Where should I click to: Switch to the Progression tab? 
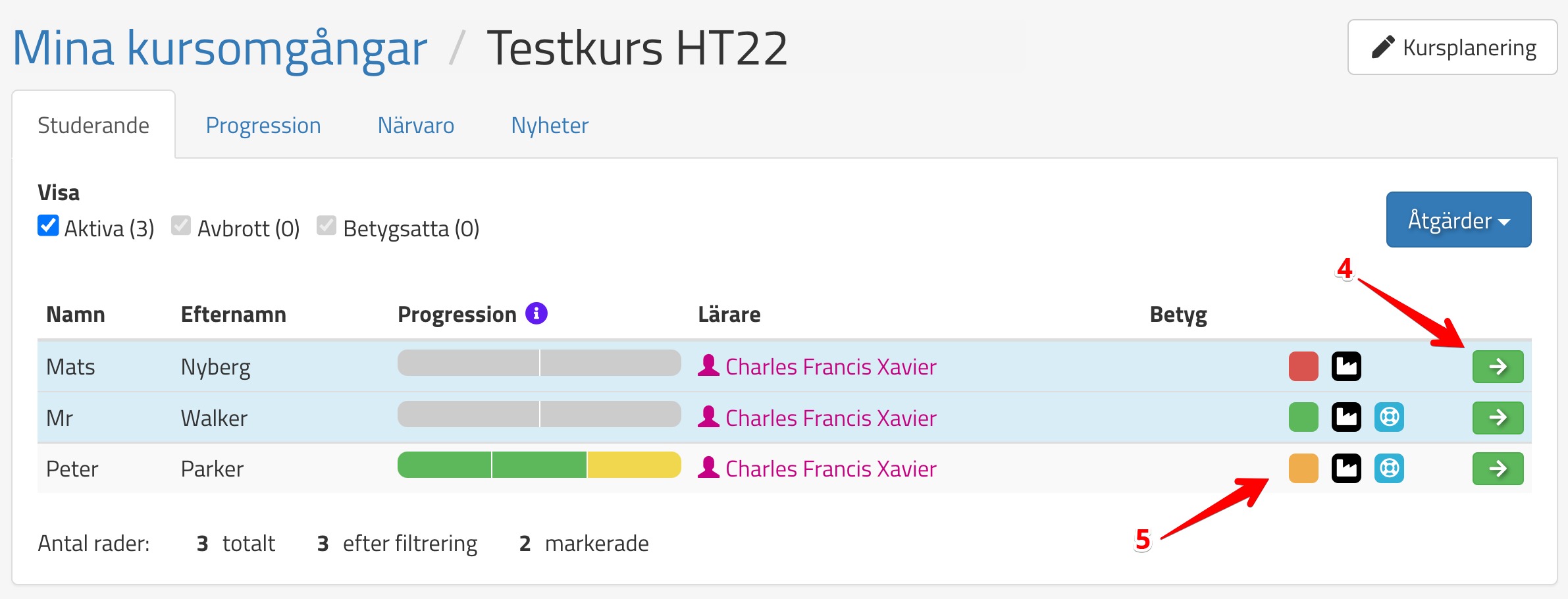[x=263, y=125]
